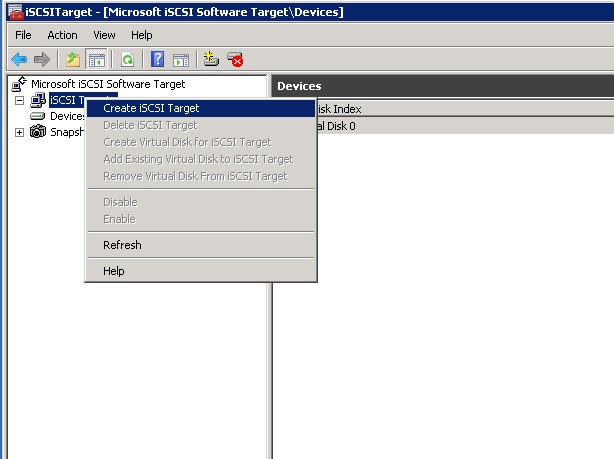Collapse the iSCSI Targets tree node

(19, 100)
